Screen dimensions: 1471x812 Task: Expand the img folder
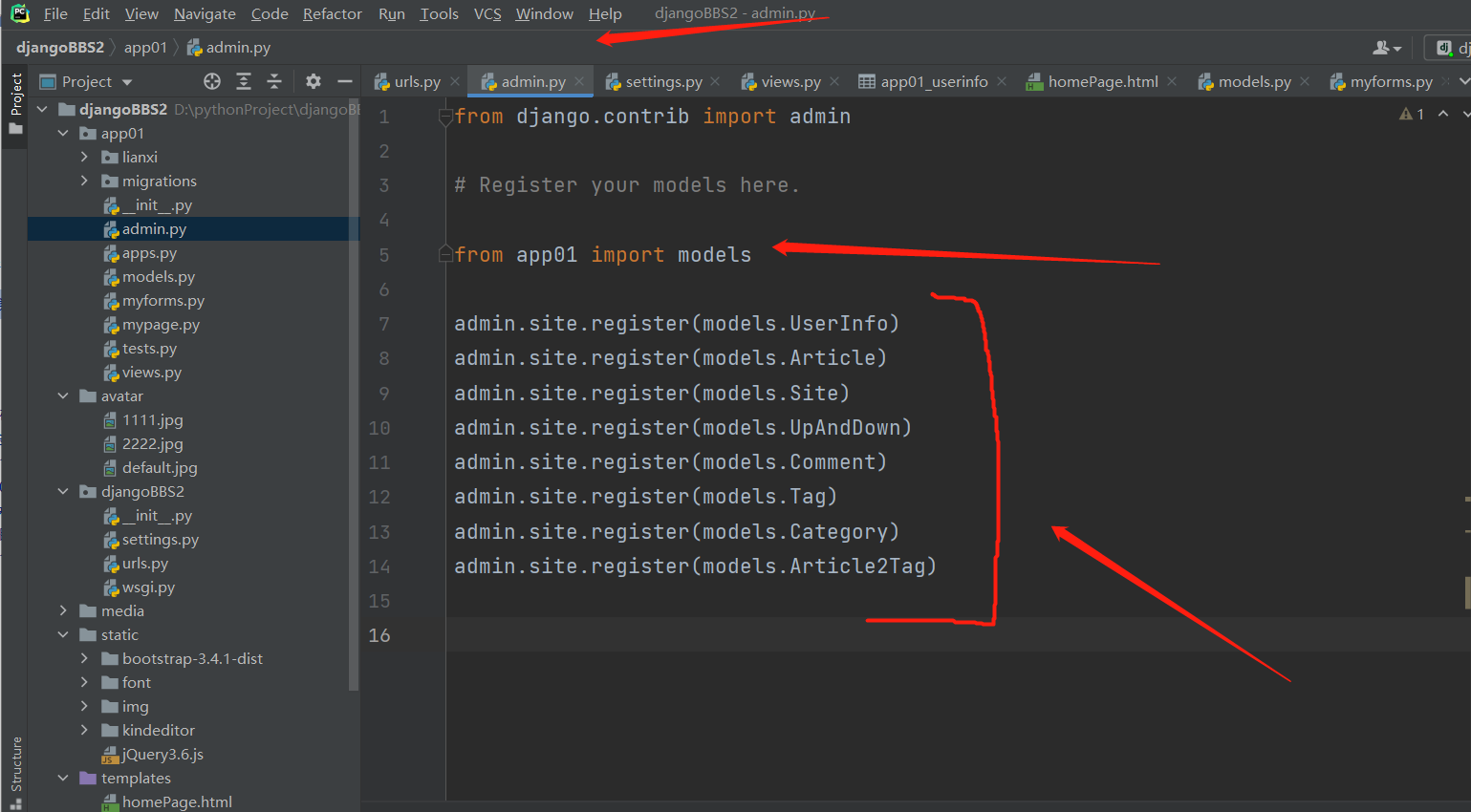(84, 706)
